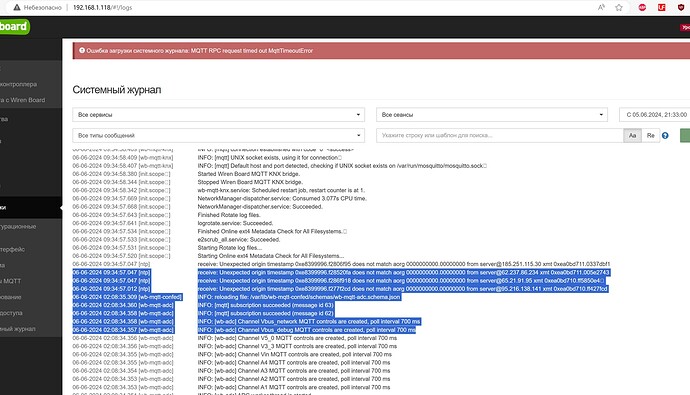
Task: Click the red badge in top header
Action: click(x=685, y=27)
